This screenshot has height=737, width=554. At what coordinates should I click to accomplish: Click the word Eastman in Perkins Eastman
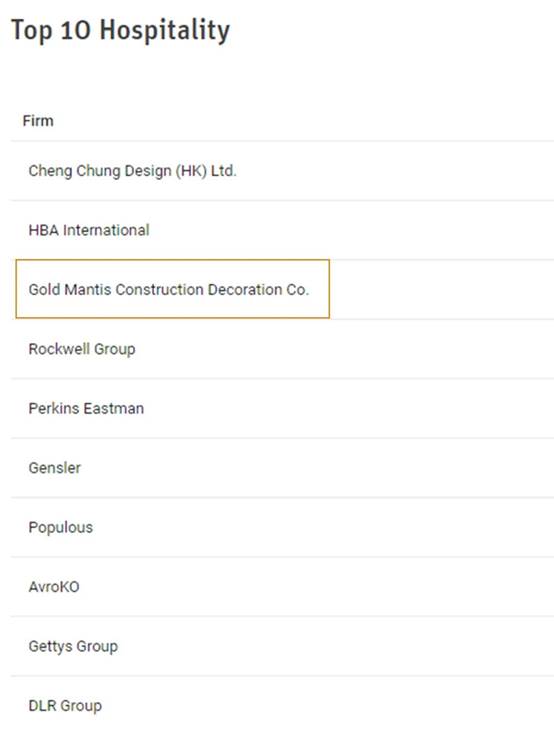point(113,408)
